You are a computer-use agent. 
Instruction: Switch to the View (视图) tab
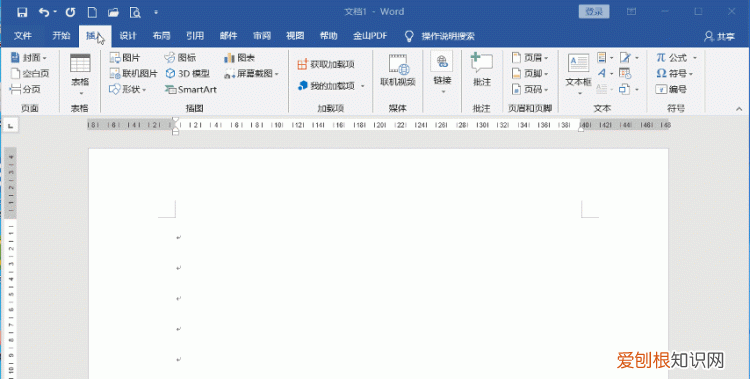click(x=295, y=36)
